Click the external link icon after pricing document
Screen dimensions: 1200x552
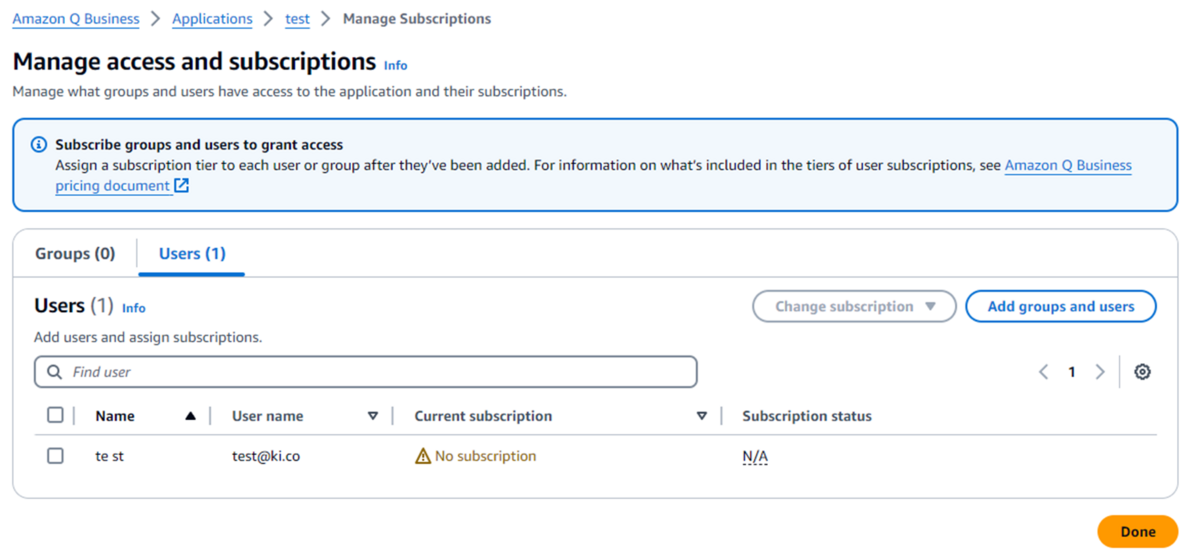pyautogui.click(x=181, y=186)
